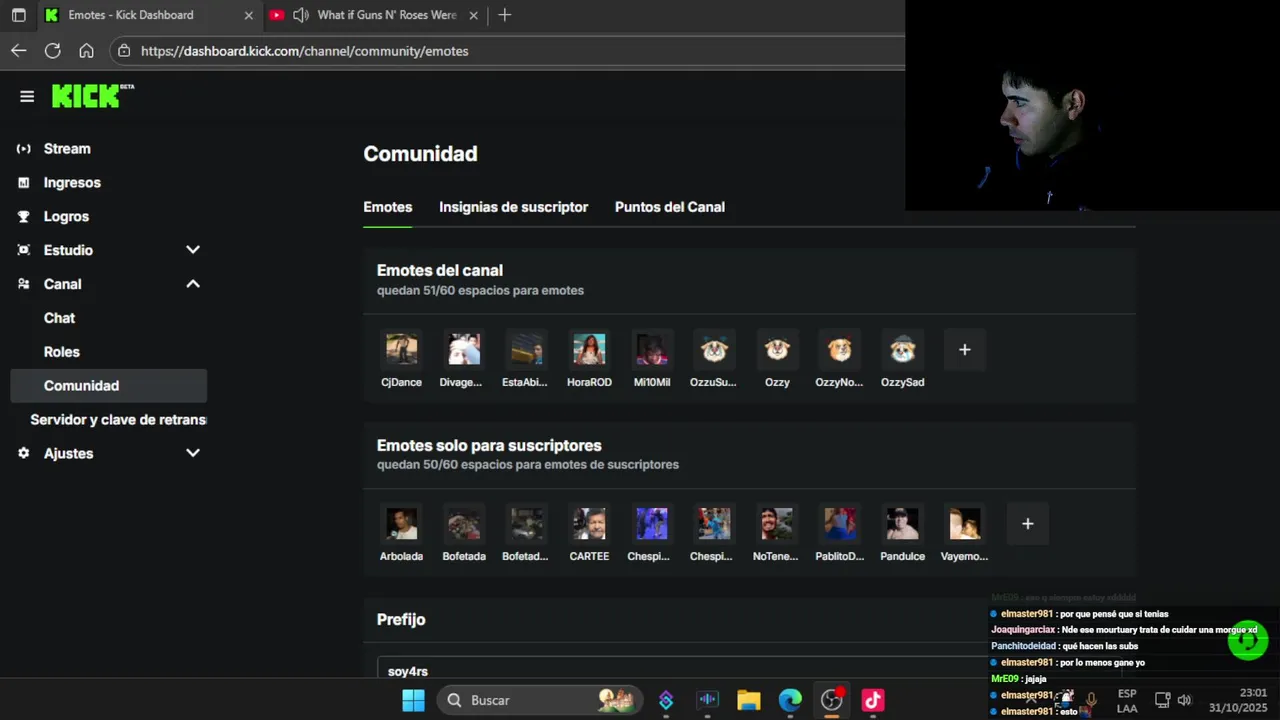The image size is (1280, 720).
Task: Click the 'Emotes solo para suscriptores' heading
Action: (x=489, y=445)
